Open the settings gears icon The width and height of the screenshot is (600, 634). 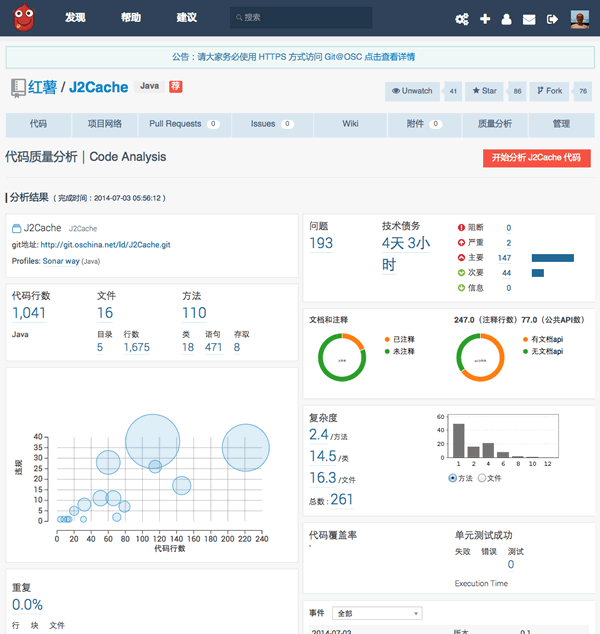(x=462, y=19)
